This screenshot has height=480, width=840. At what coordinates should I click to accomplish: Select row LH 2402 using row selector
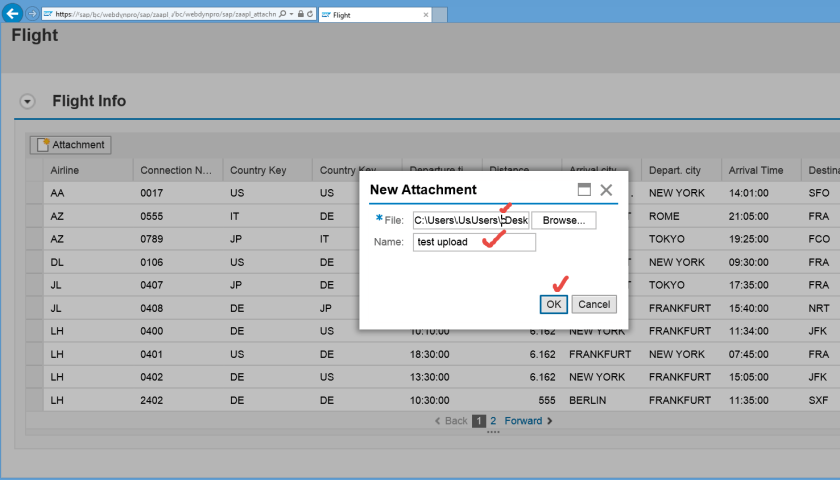pyautogui.click(x=34, y=400)
